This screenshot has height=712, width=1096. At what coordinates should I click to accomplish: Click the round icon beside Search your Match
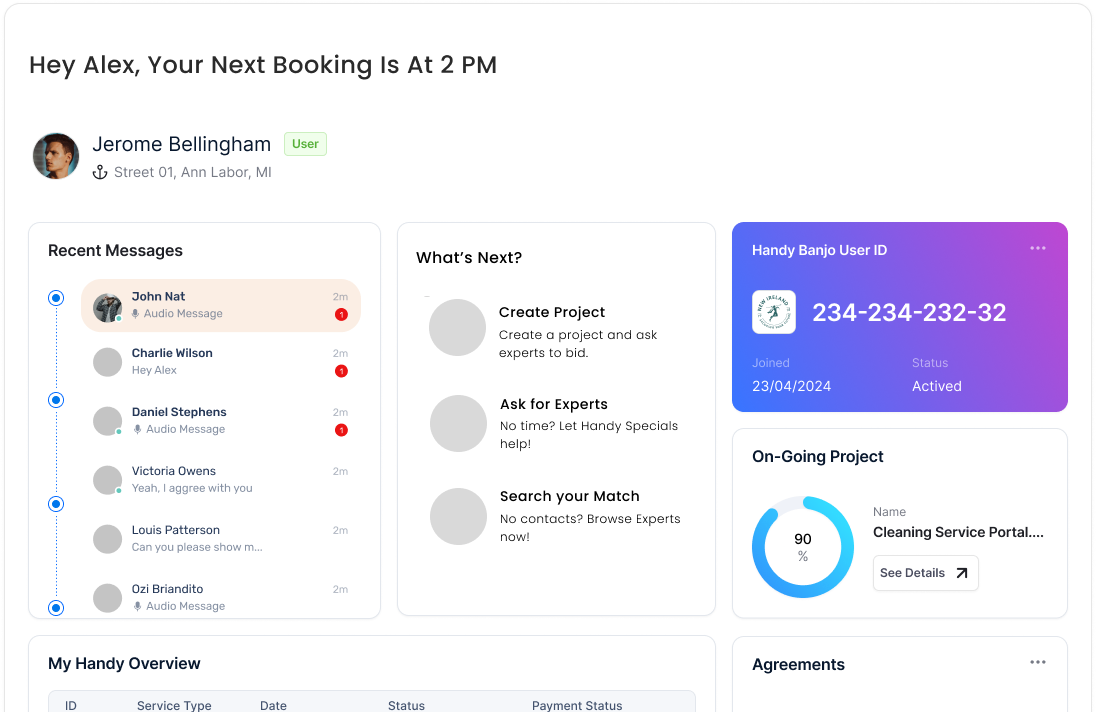[458, 516]
